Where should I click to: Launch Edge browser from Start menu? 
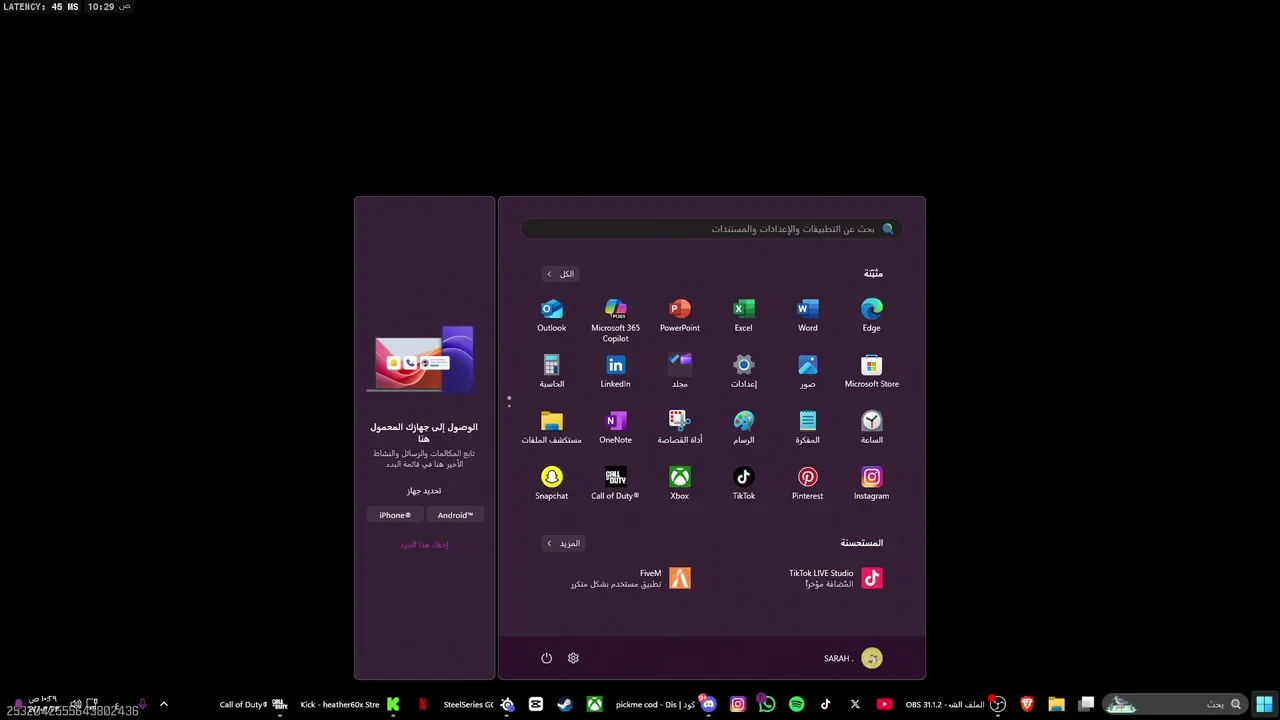pos(872,315)
